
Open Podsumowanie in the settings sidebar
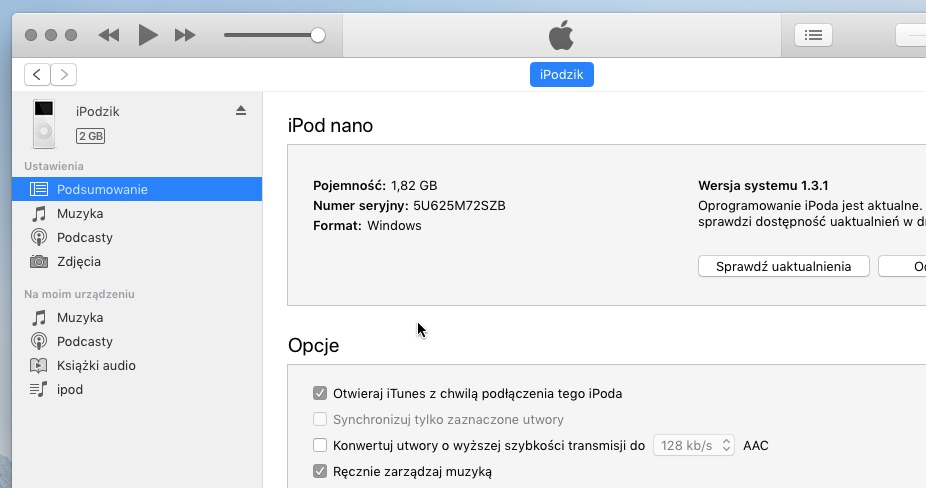(137, 189)
